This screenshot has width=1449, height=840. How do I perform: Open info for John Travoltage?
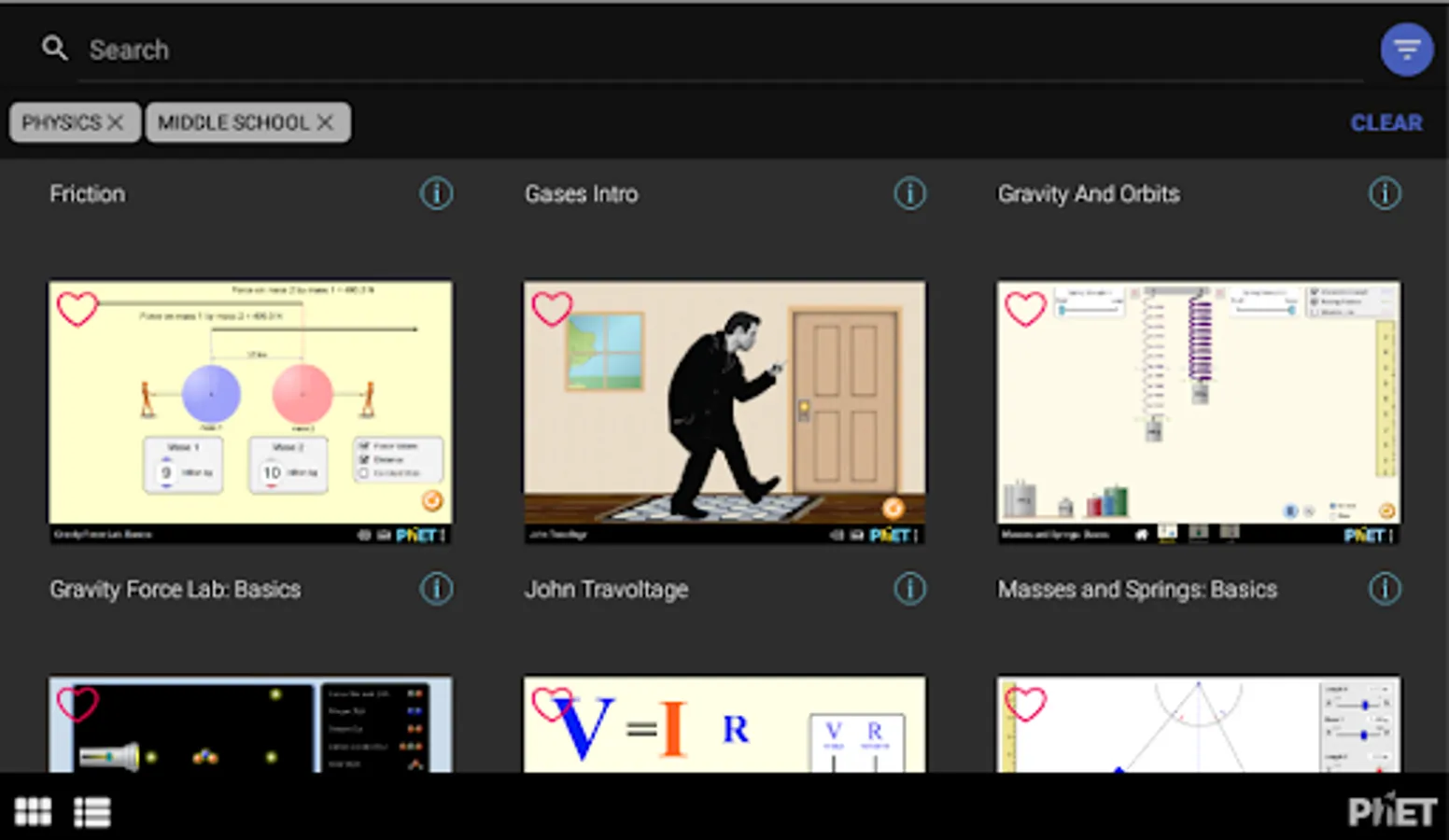point(910,589)
